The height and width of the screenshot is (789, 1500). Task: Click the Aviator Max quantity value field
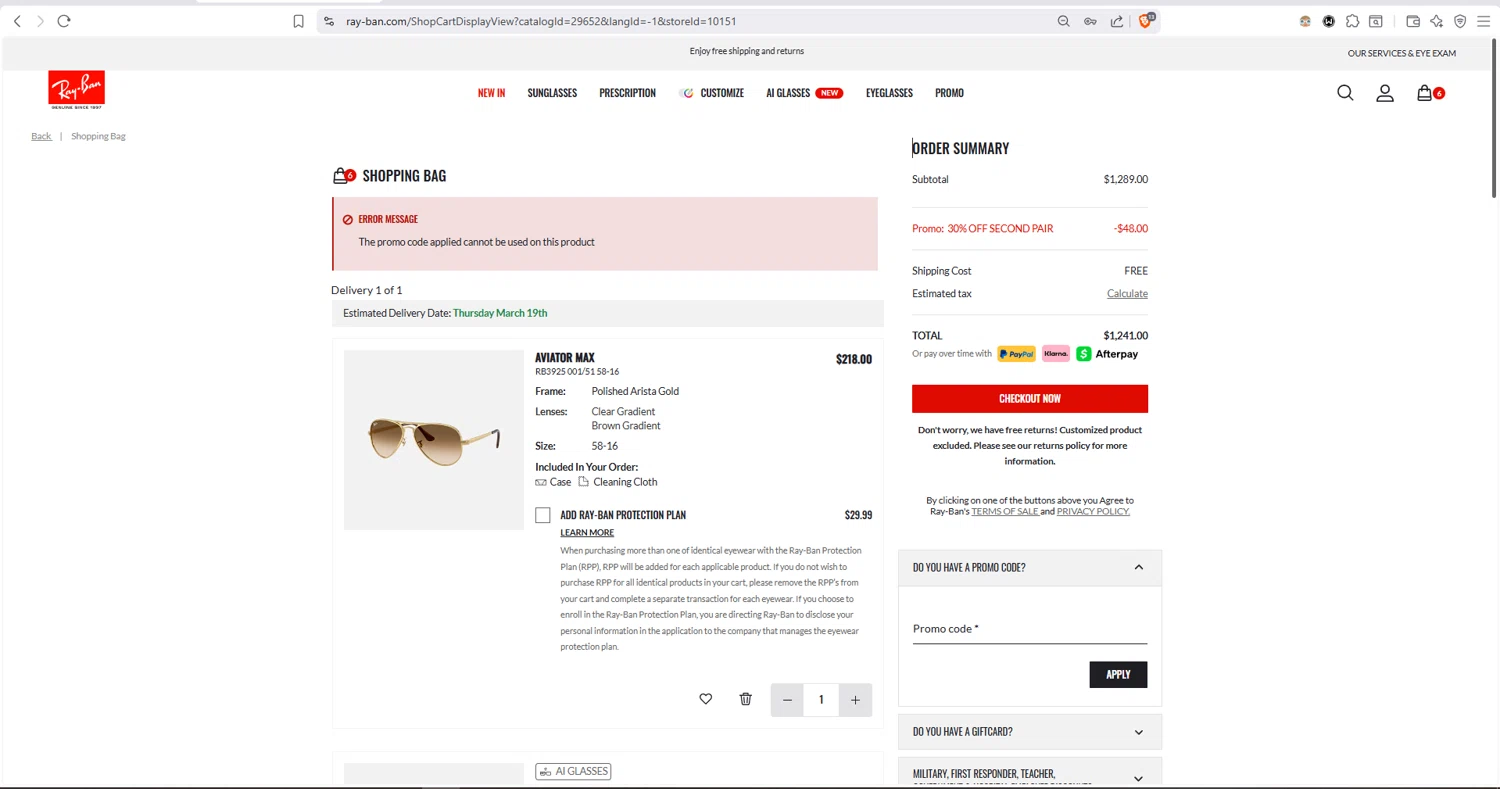pos(821,700)
